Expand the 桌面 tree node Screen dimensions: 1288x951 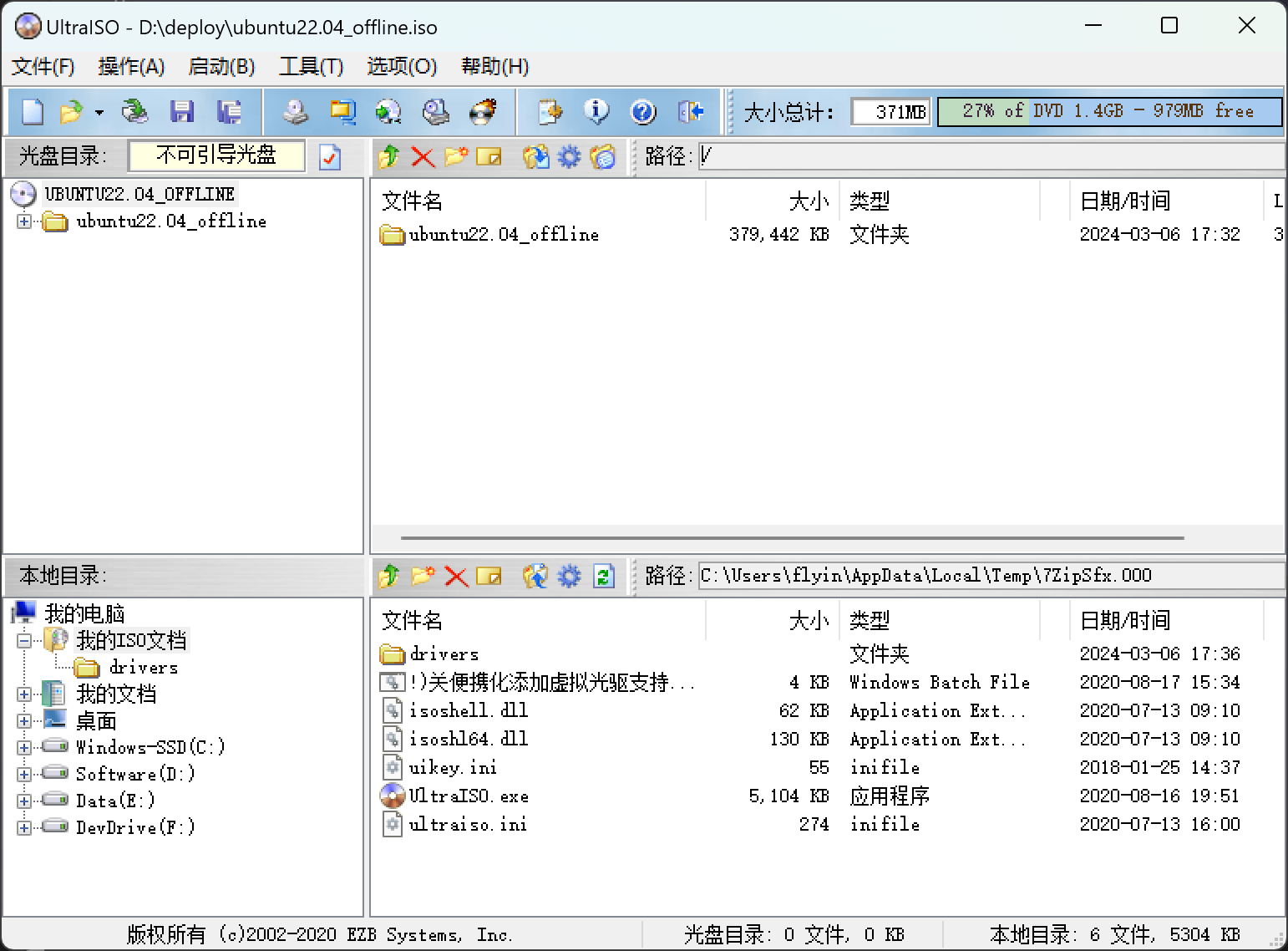coord(24,721)
